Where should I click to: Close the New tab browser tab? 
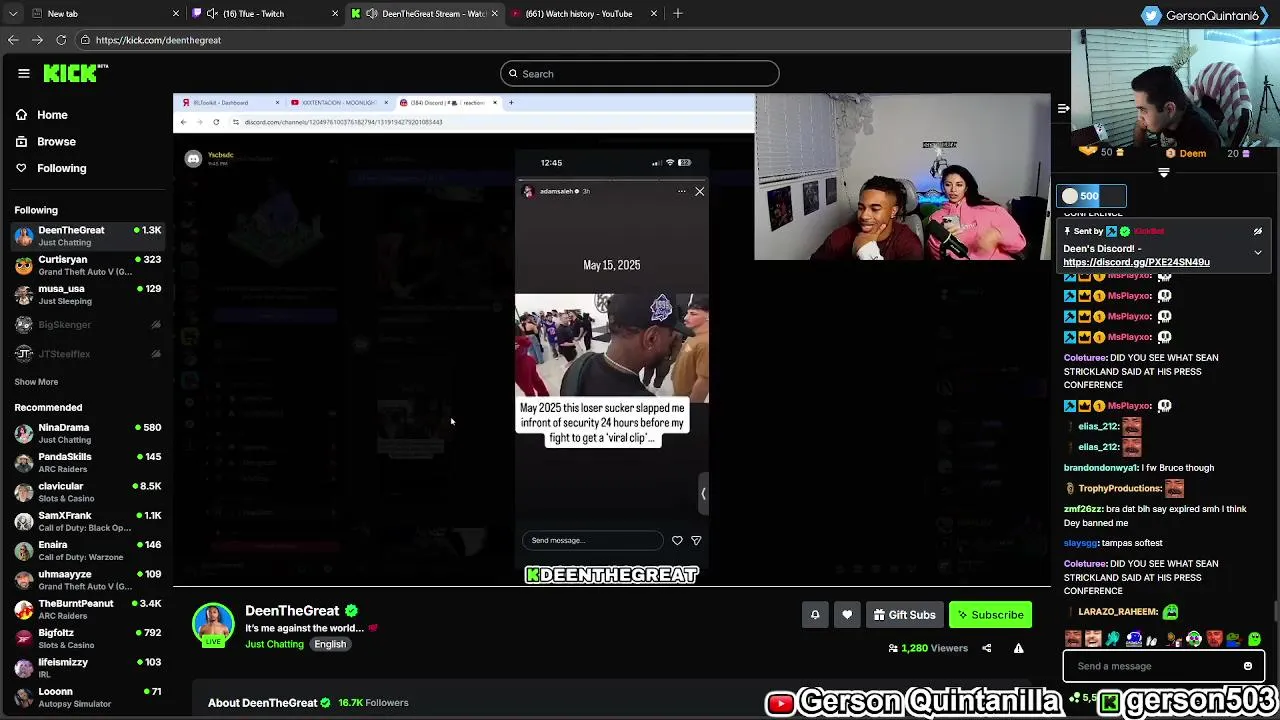click(x=176, y=14)
